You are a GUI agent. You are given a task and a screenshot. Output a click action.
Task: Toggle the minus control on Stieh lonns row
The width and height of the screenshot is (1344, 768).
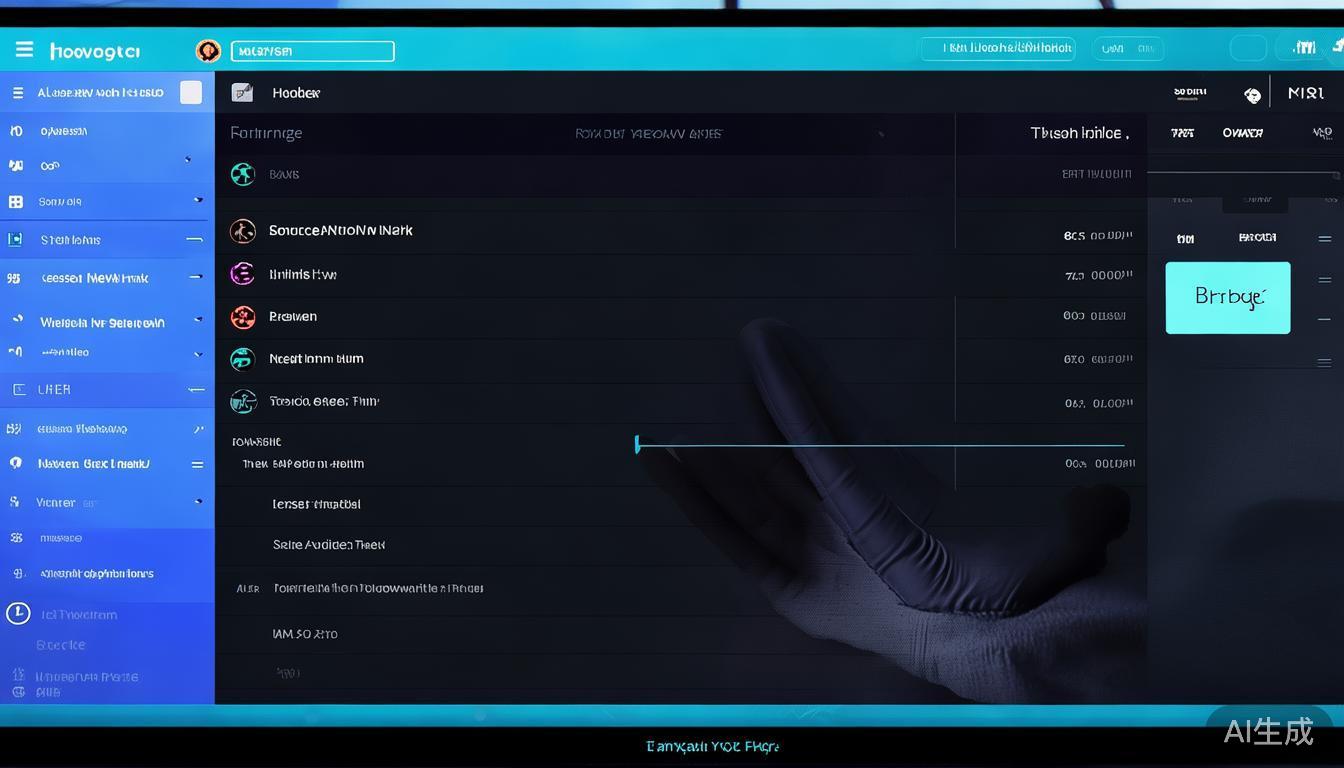coord(194,240)
